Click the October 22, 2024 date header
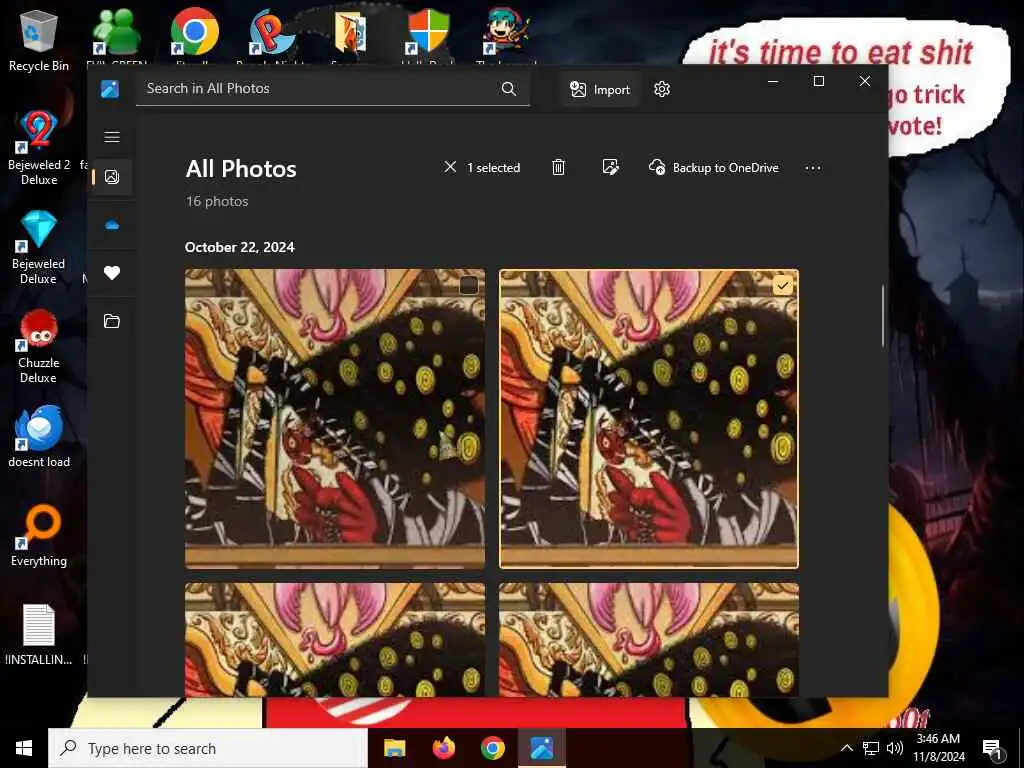The height and width of the screenshot is (768, 1024). coord(240,247)
